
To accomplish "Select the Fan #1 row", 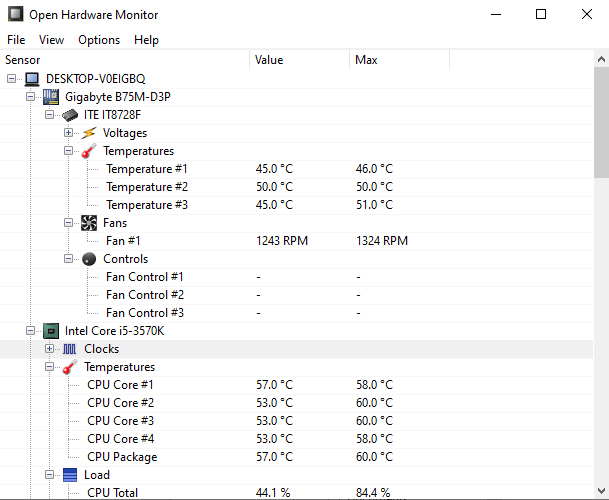I will click(x=296, y=241).
